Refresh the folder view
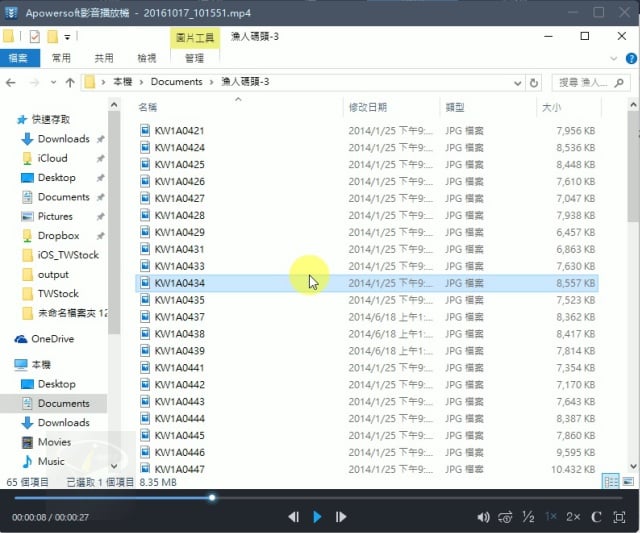The image size is (640, 533). click(x=533, y=83)
